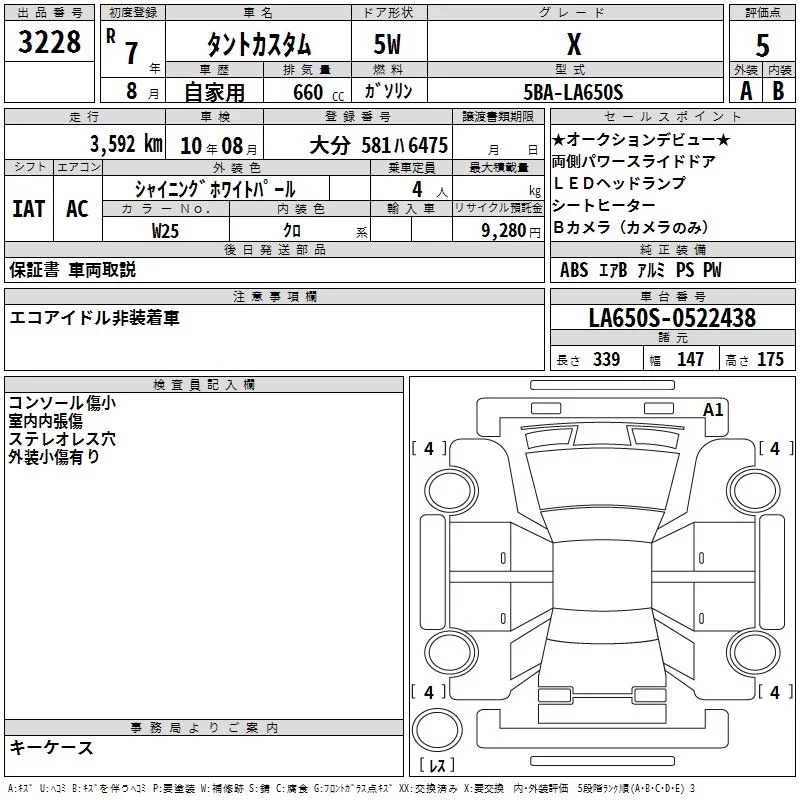Screen dimensions: 800x800
Task: Click the overall evaluation score 5
Action: pyautogui.click(x=762, y=44)
